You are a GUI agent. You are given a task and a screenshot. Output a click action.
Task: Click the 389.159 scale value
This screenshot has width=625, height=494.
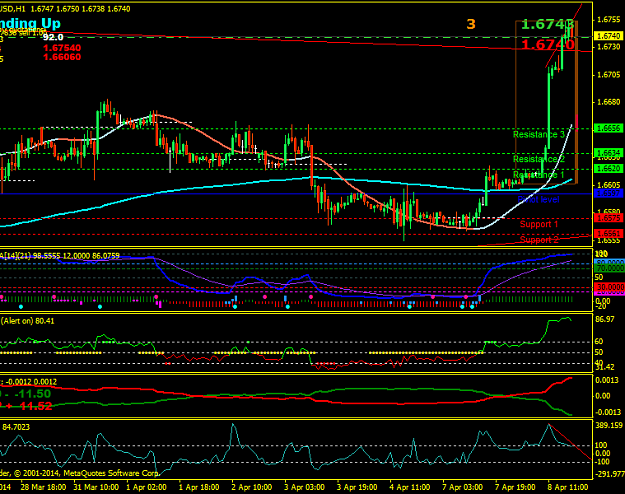[609, 425]
